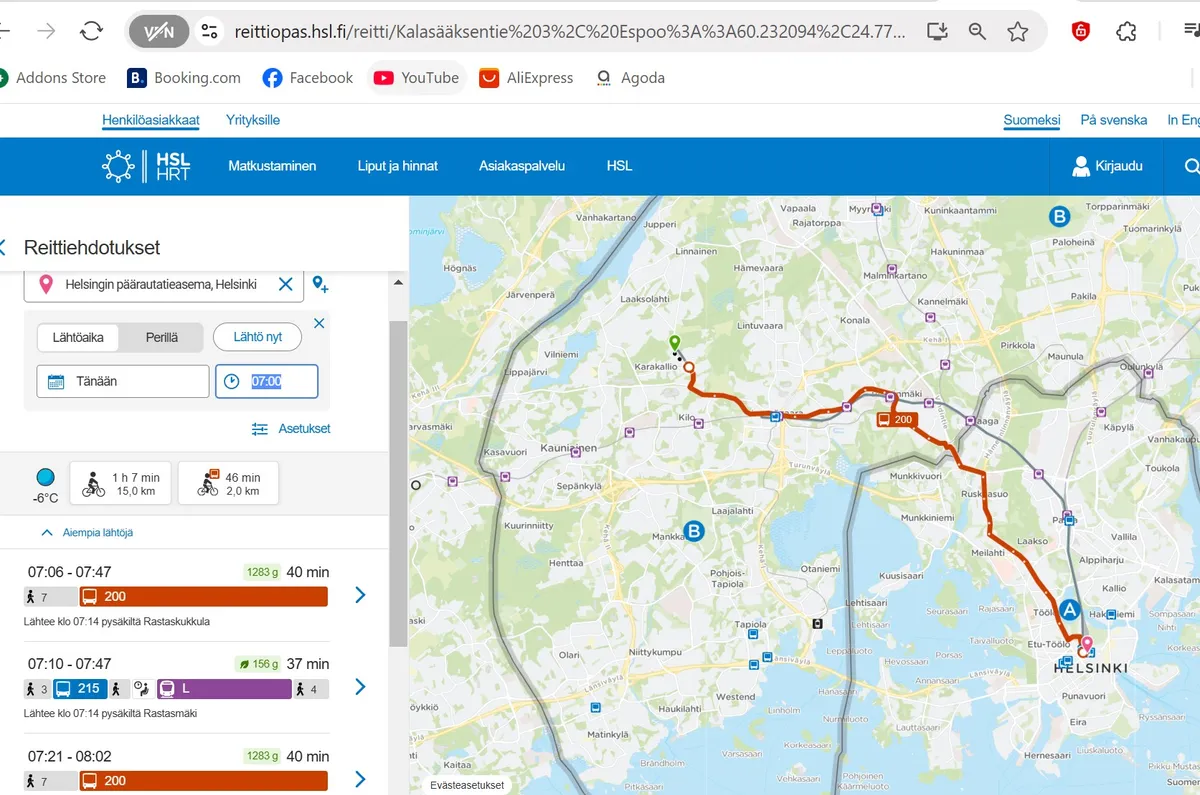This screenshot has height=795, width=1200.
Task: Open Addons Store bookmark
Action: (x=53, y=77)
